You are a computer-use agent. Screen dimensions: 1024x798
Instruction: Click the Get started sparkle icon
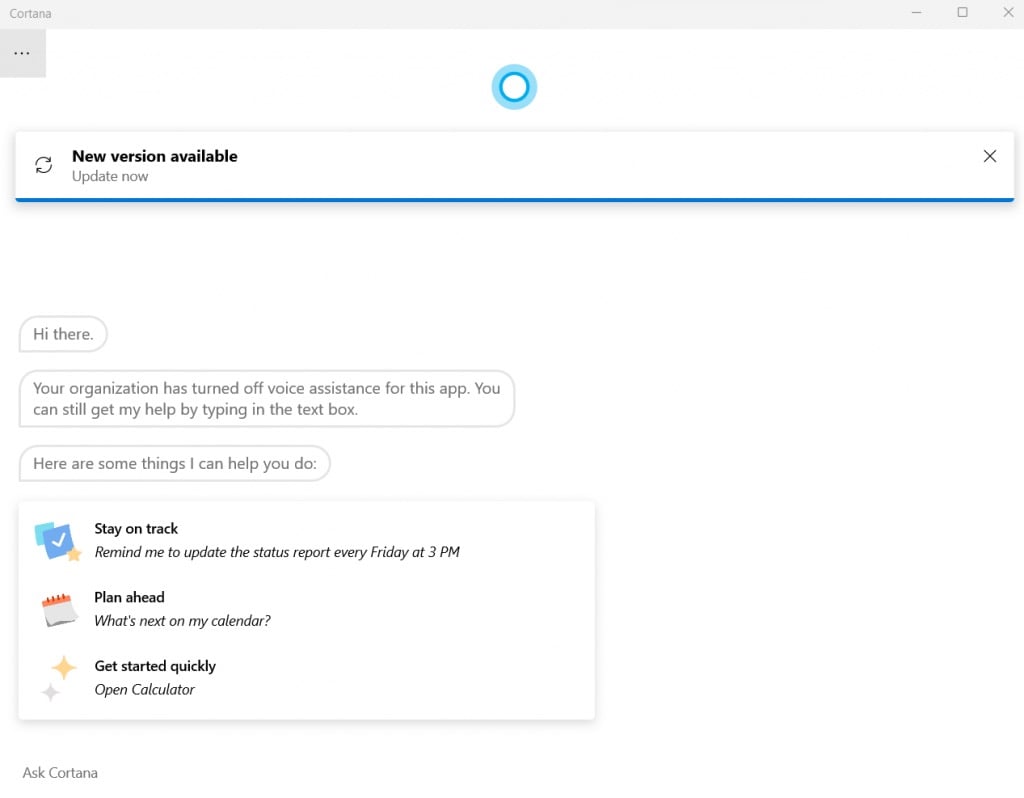pyautogui.click(x=58, y=677)
